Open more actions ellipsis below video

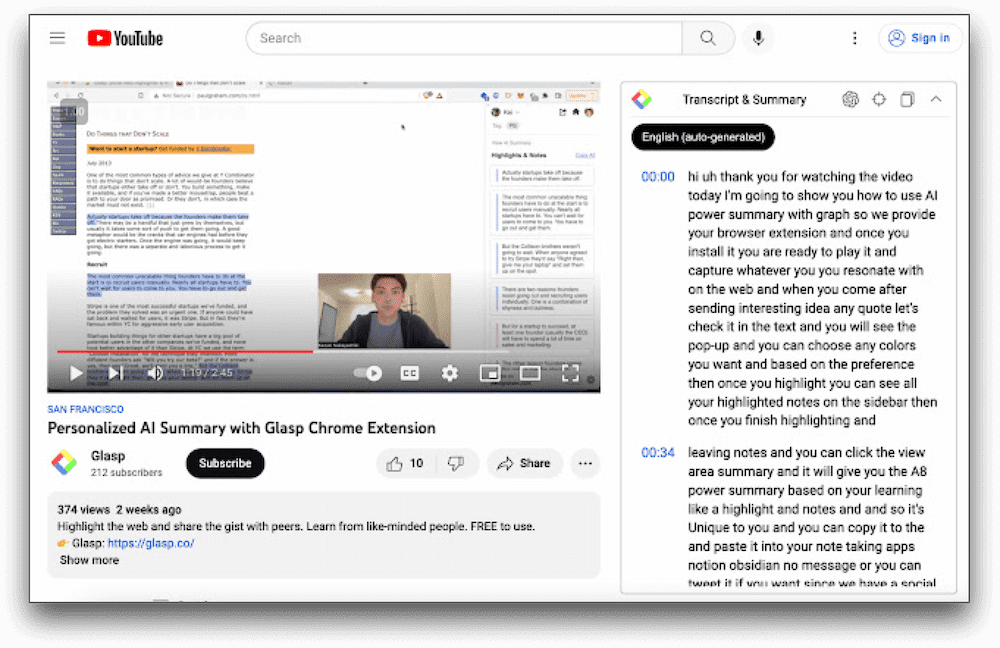(x=585, y=464)
